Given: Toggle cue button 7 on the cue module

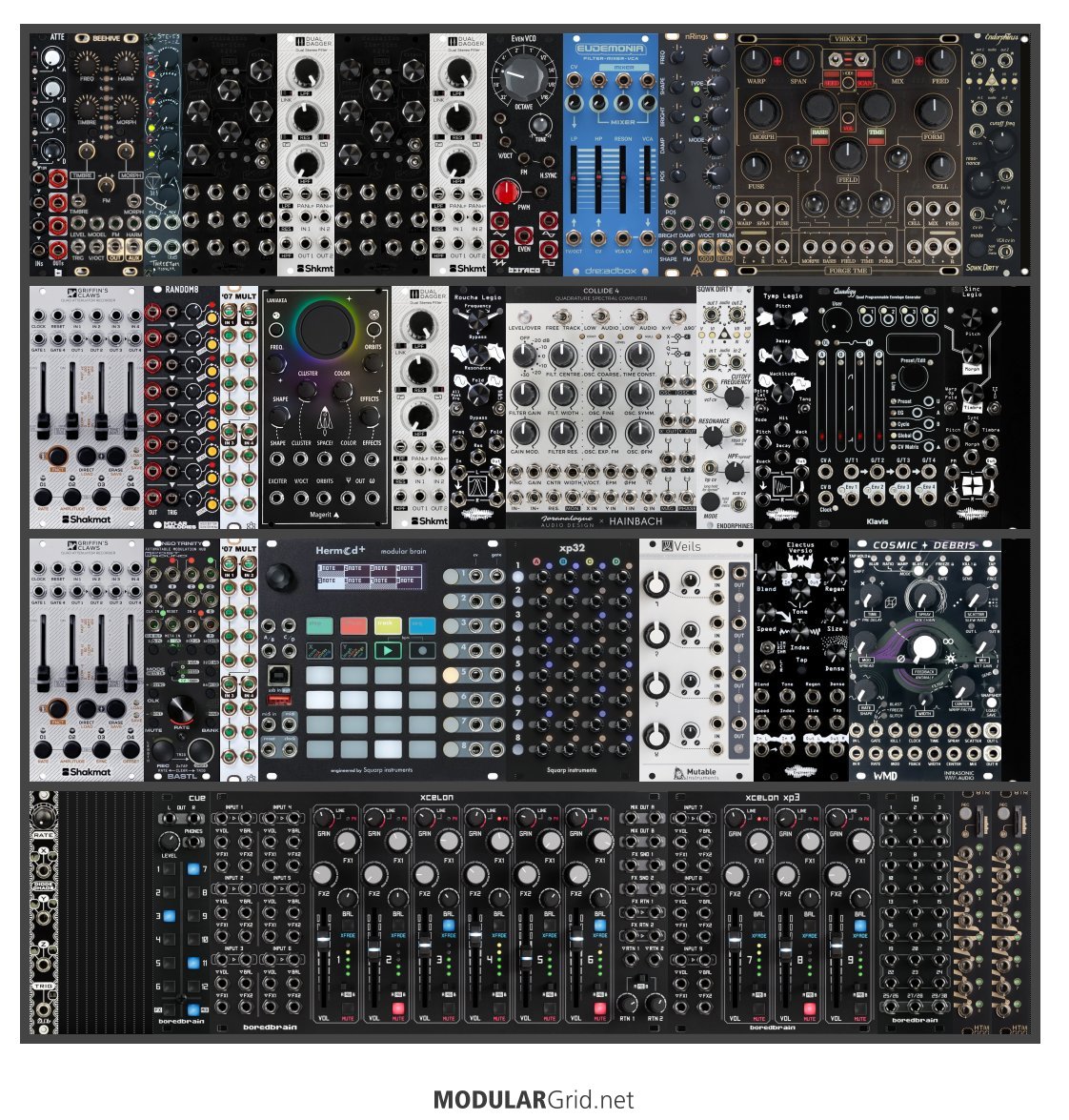Looking at the screenshot, I should pos(192,869).
